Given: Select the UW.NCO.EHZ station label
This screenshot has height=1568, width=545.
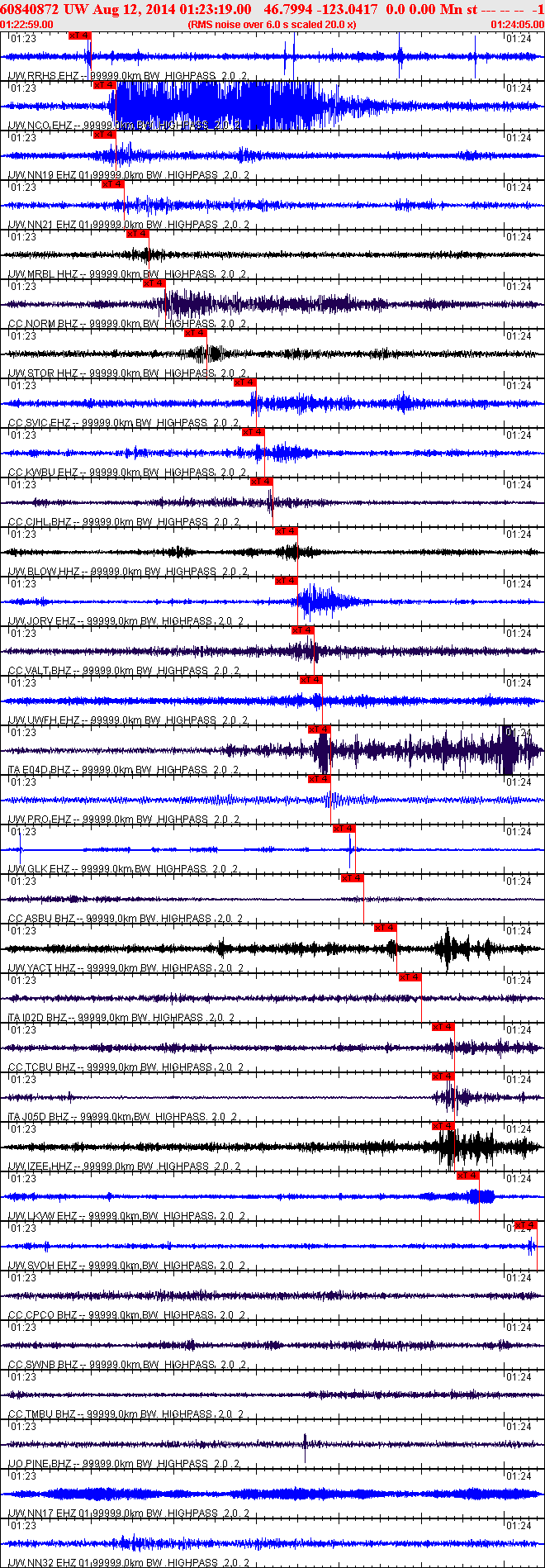Looking at the screenshot, I should [x=125, y=126].
